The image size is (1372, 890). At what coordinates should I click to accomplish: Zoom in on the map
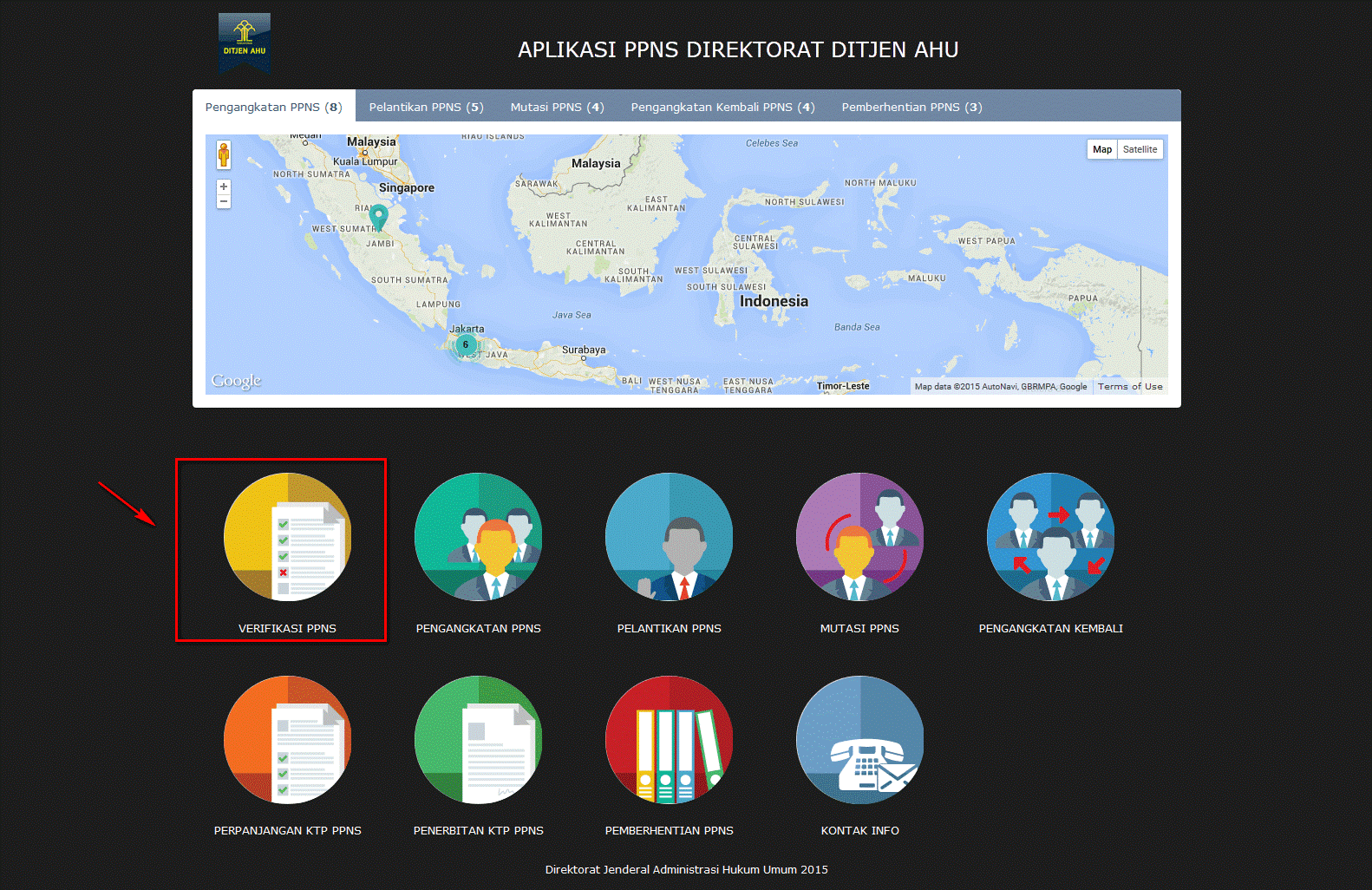[224, 187]
